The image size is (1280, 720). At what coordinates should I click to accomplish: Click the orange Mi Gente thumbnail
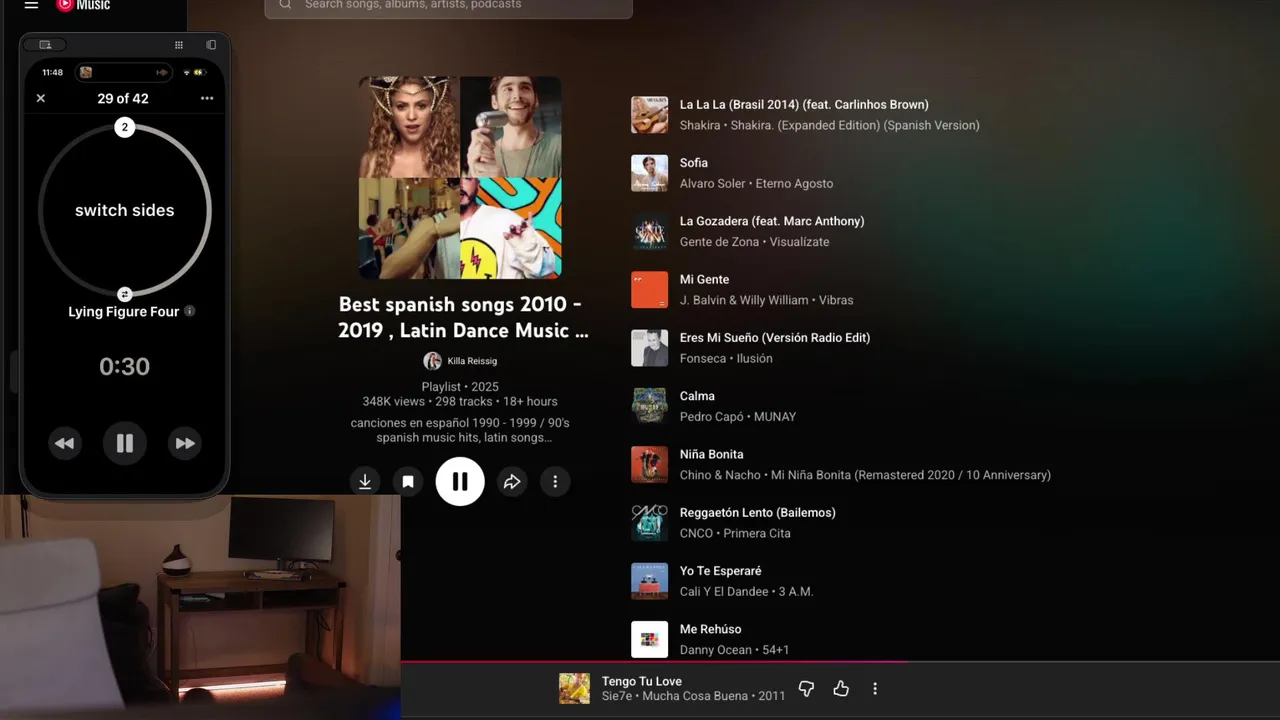coord(649,290)
